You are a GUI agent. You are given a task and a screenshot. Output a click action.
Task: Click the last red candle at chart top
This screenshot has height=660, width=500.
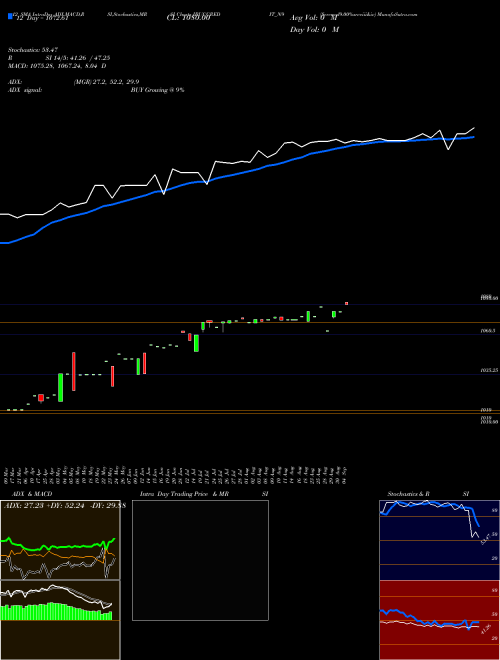[x=346, y=303]
